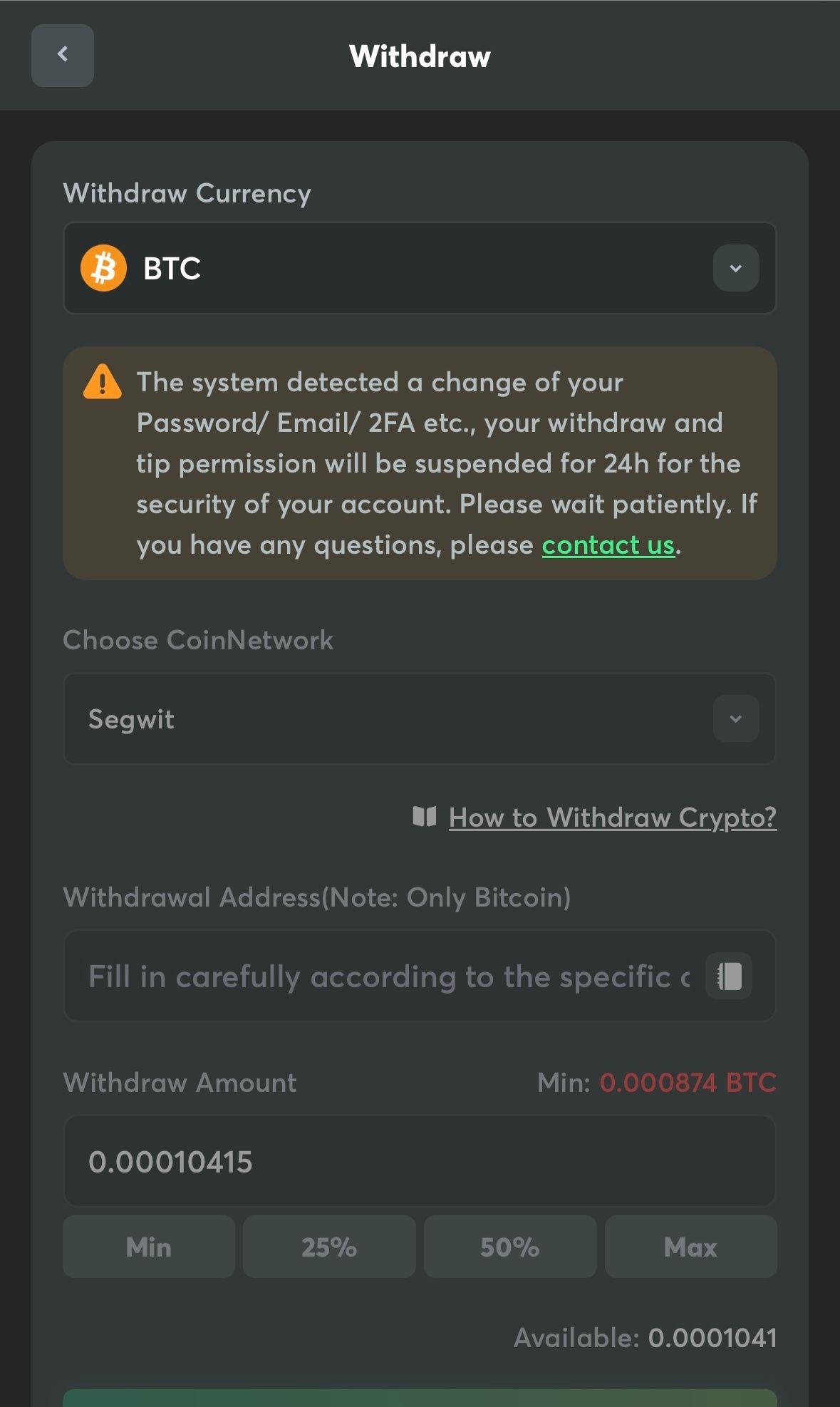
Task: Open the address book icon
Action: tap(729, 976)
